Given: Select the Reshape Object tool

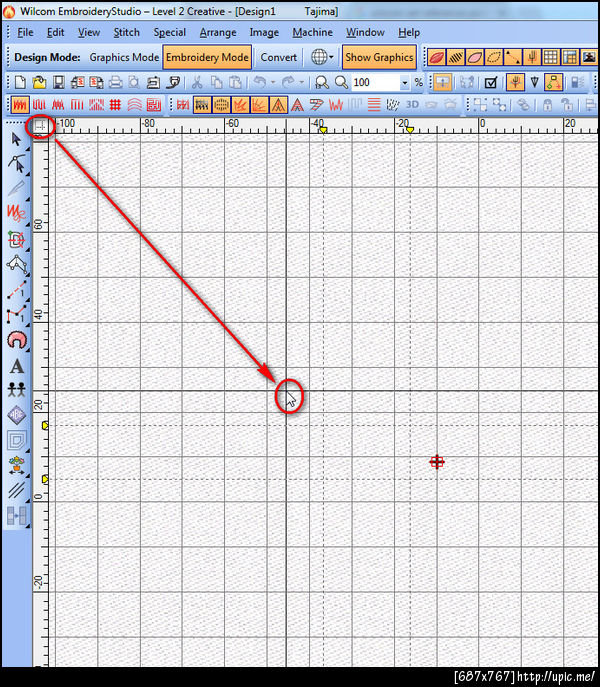Looking at the screenshot, I should (17, 164).
